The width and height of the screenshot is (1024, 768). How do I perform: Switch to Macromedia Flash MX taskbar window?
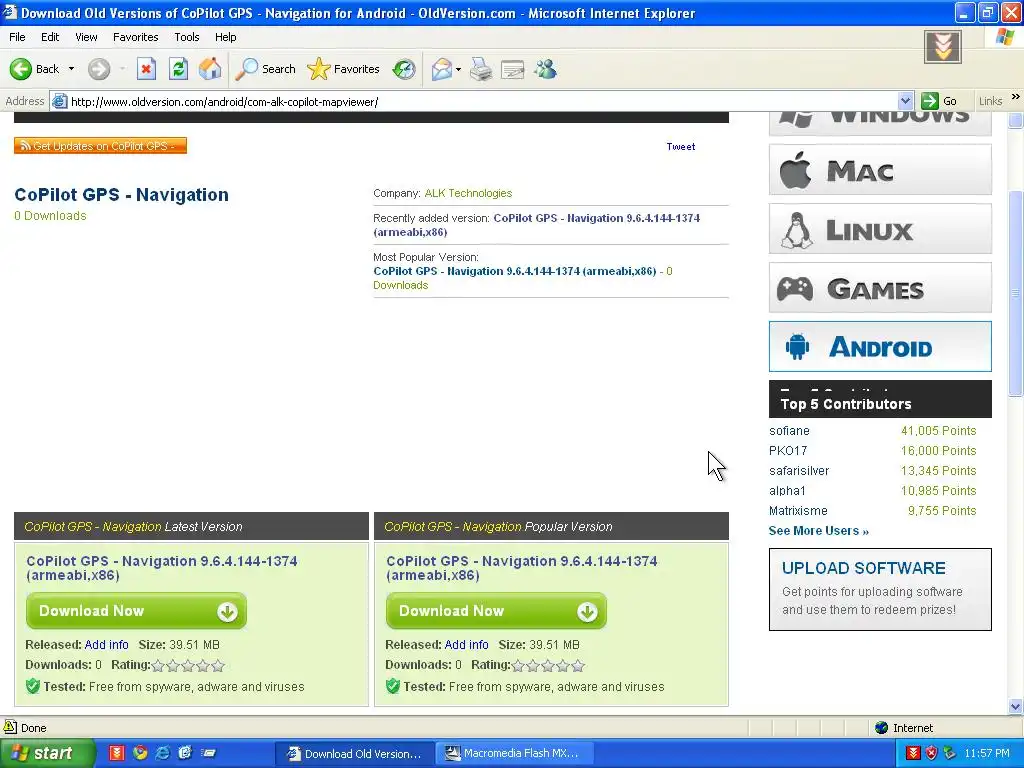(514, 753)
